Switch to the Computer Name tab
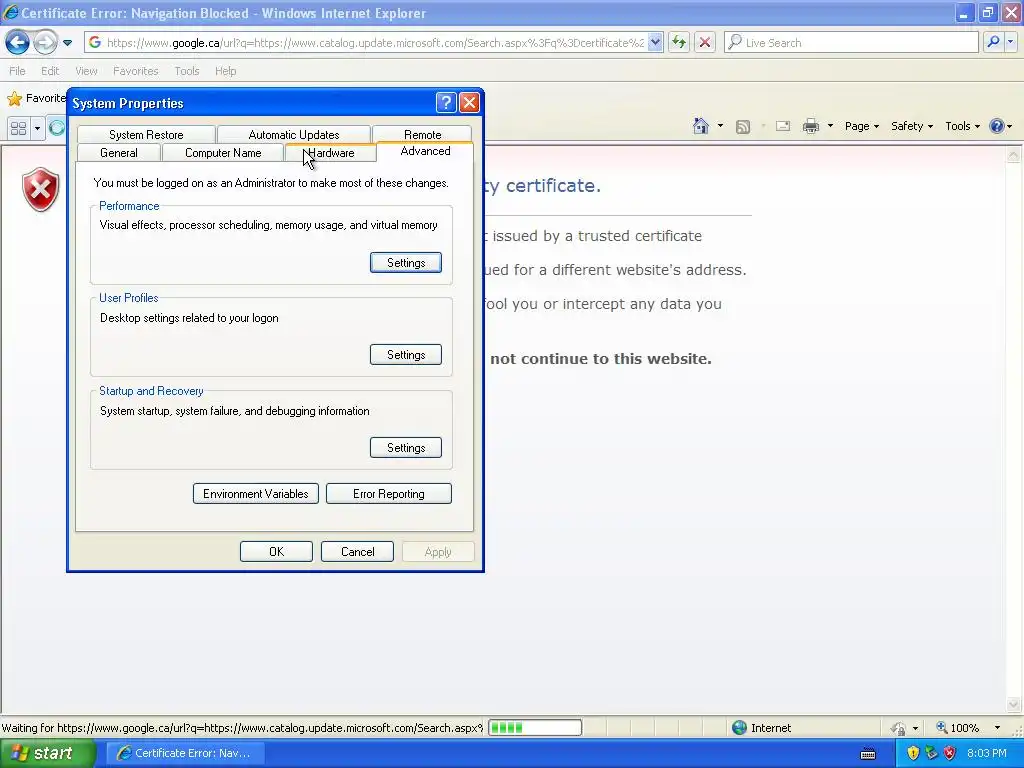 point(223,153)
